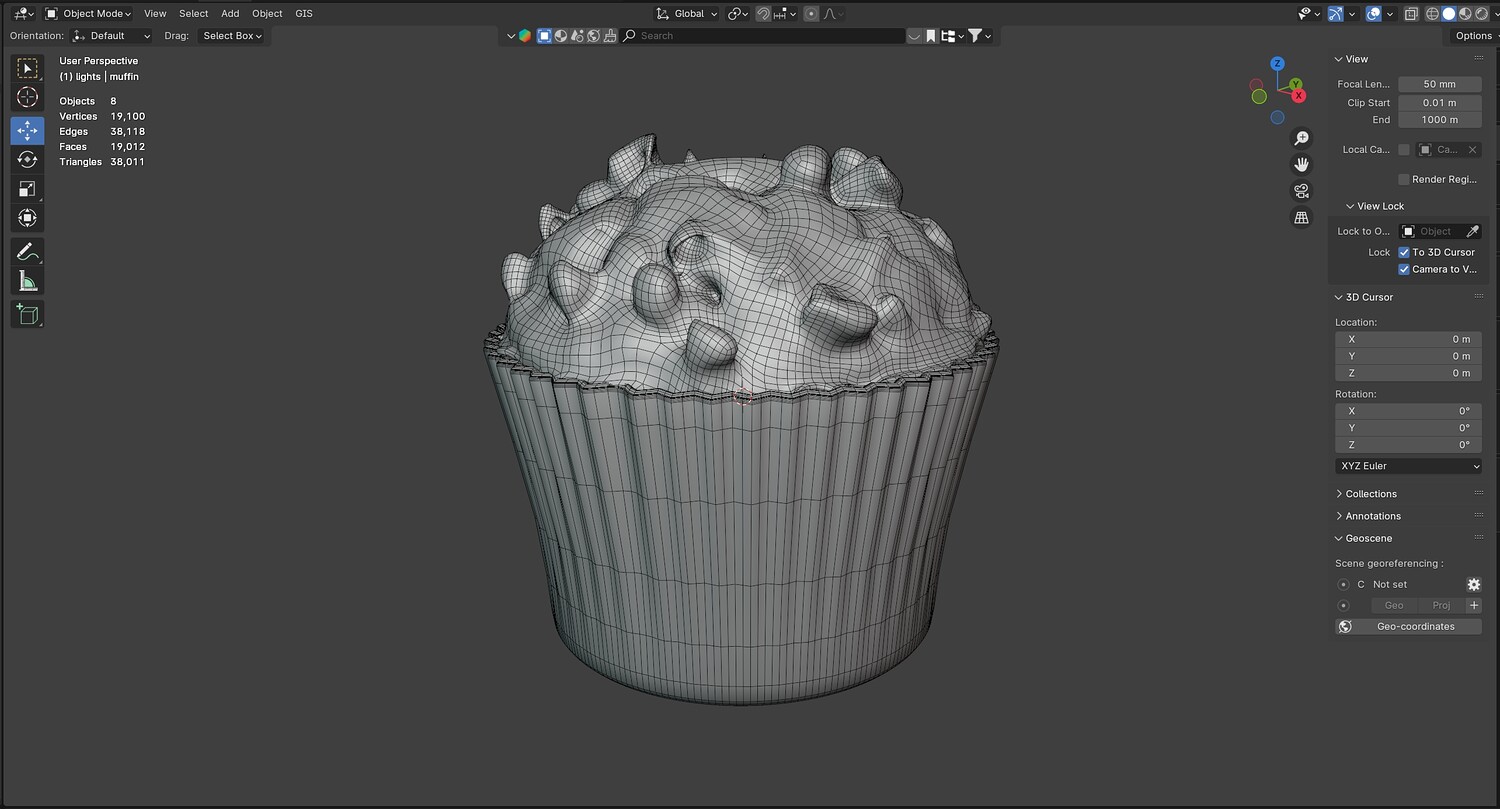Image resolution: width=1500 pixels, height=809 pixels.
Task: Open the Orientation Default dropdown
Action: pos(112,36)
